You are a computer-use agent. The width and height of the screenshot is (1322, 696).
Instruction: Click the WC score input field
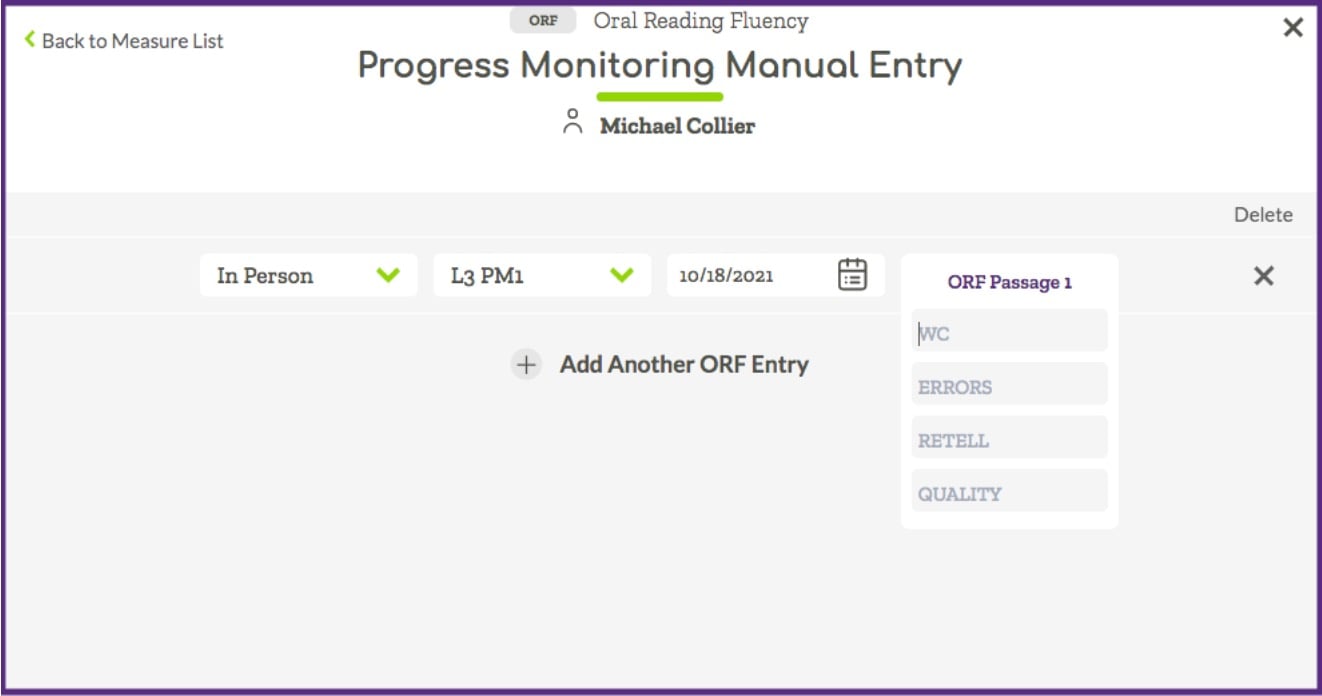[x=1009, y=331]
